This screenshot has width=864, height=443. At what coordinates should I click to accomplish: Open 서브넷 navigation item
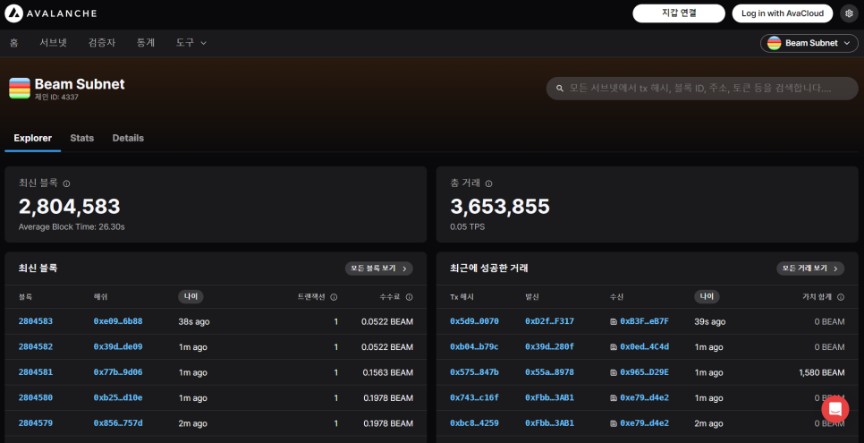coord(53,42)
